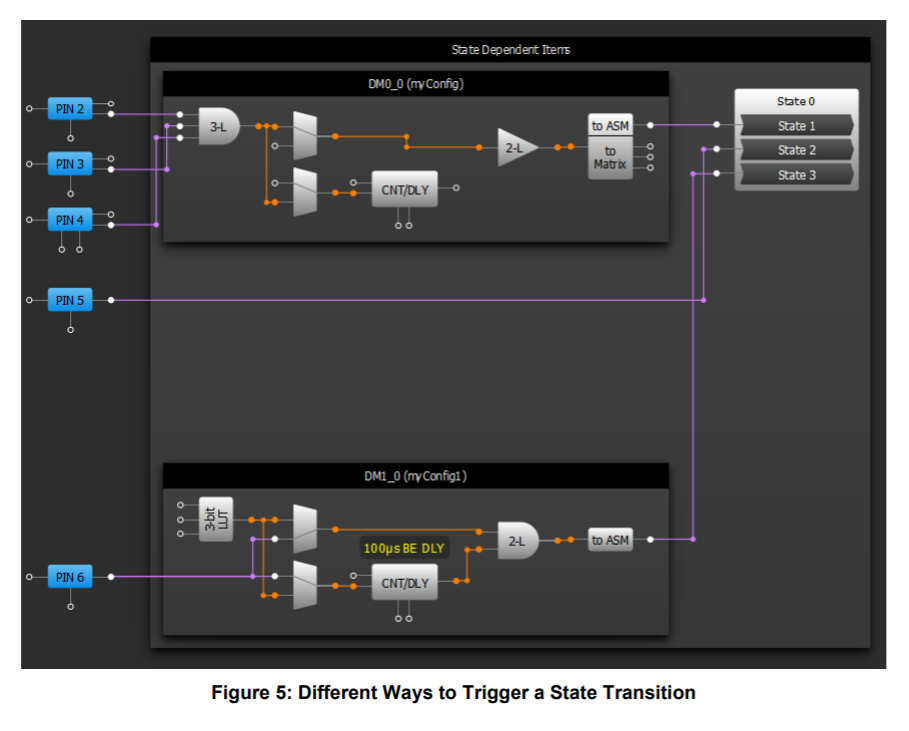Select the PIN 2 block
This screenshot has height=731, width=909.
tap(70, 108)
